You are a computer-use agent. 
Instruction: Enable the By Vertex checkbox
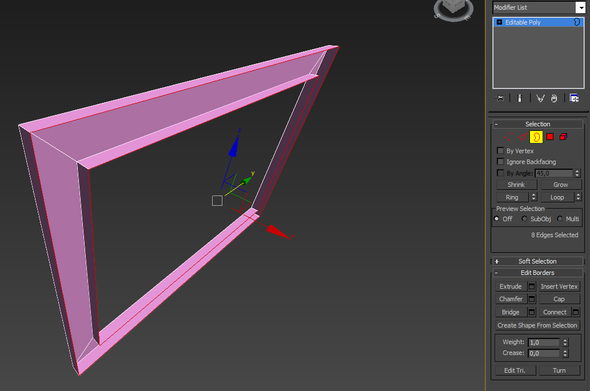[x=500, y=151]
